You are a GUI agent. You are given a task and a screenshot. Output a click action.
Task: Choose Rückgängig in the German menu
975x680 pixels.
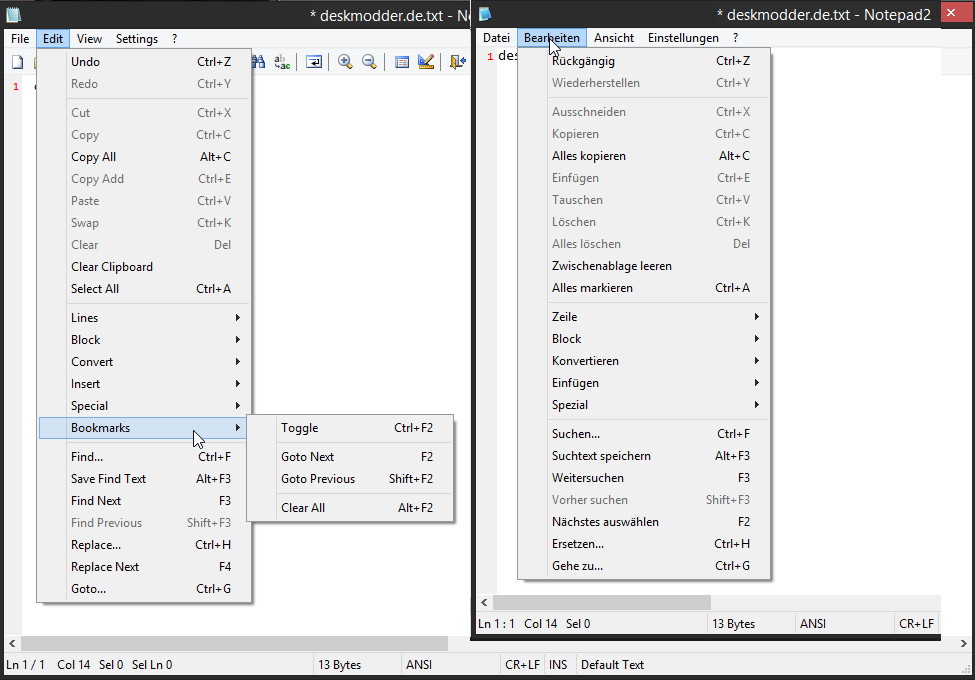[x=644, y=61]
